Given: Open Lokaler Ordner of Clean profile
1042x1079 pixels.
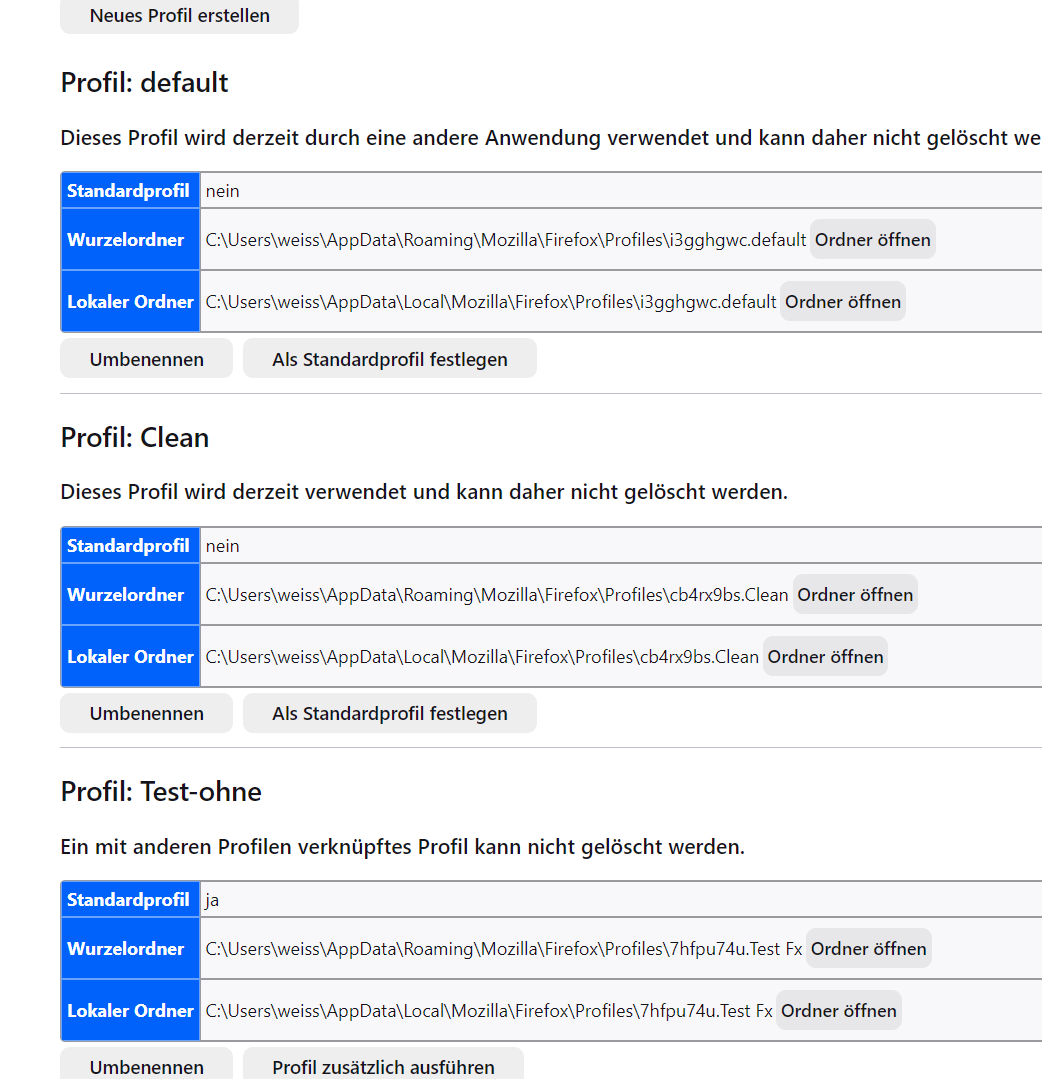Looking at the screenshot, I should pyautogui.click(x=825, y=656).
